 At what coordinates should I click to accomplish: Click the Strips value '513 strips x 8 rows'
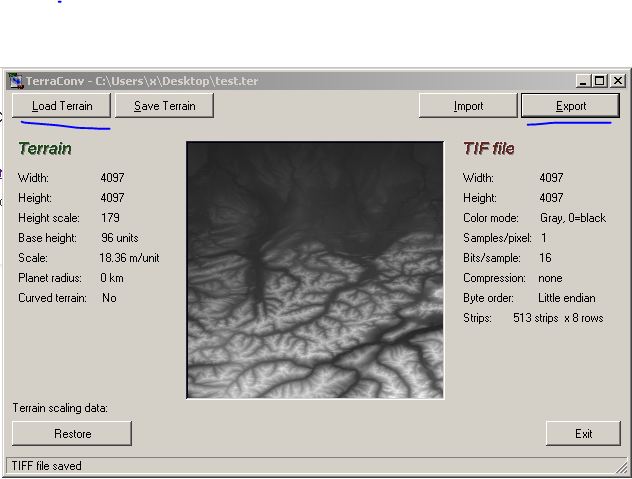point(558,318)
